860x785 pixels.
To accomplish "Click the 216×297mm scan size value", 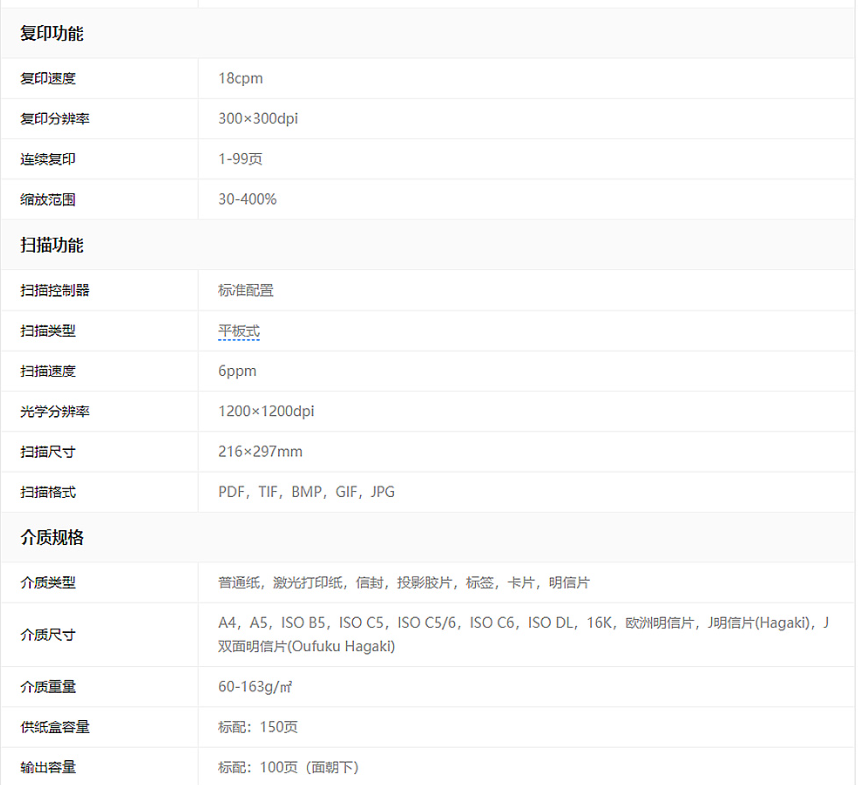I will click(x=260, y=452).
